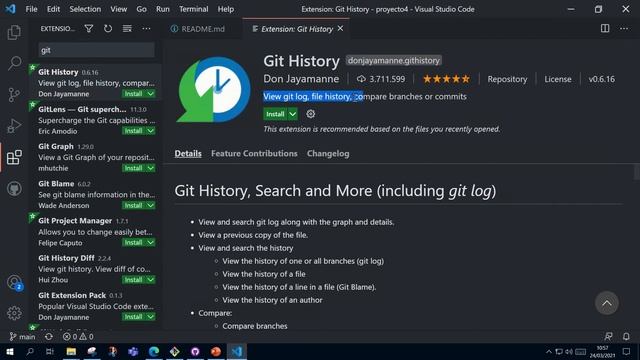The image size is (640, 360).
Task: Close the Extension: Git History tab
Action: pyautogui.click(x=340, y=29)
